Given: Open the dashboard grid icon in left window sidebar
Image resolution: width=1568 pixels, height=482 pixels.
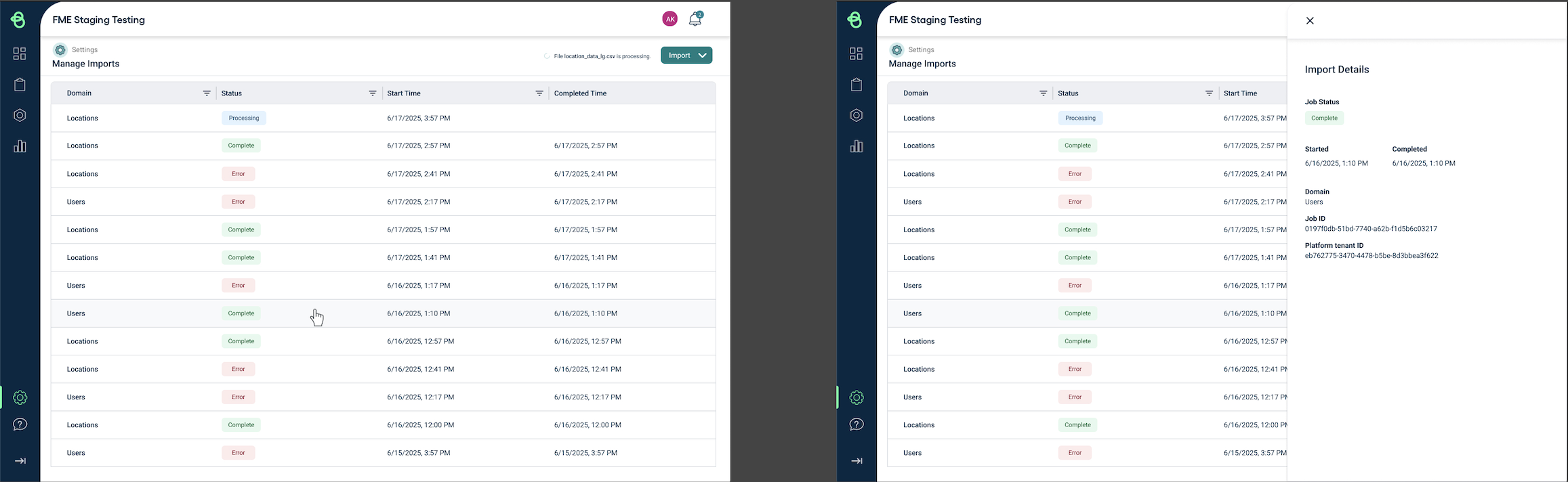Looking at the screenshot, I should coord(20,53).
